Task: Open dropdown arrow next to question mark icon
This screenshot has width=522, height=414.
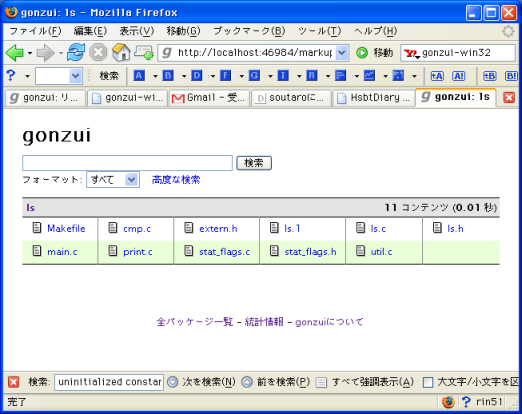Action: (x=27, y=76)
